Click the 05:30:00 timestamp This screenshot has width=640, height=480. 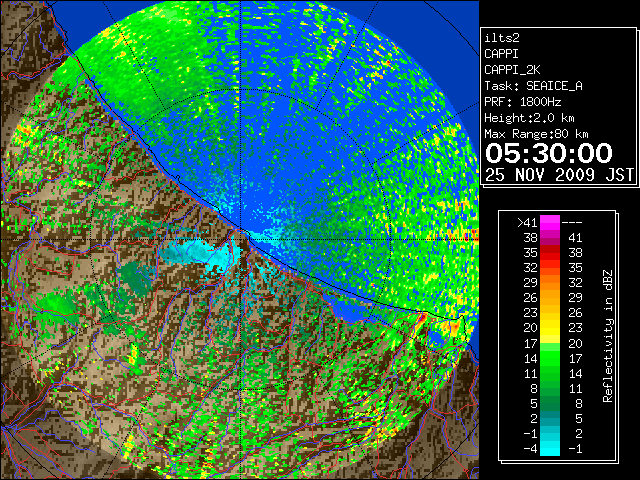(x=549, y=153)
